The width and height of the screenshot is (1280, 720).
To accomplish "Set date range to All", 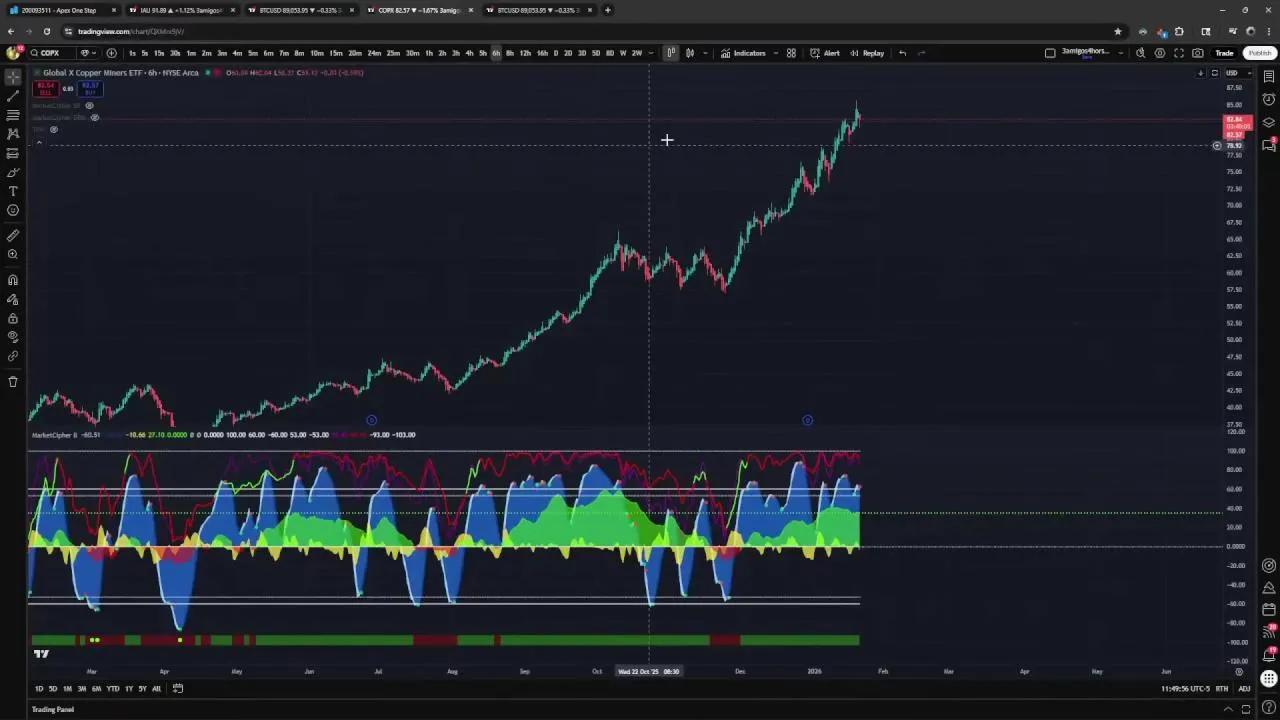I will pyautogui.click(x=156, y=688).
